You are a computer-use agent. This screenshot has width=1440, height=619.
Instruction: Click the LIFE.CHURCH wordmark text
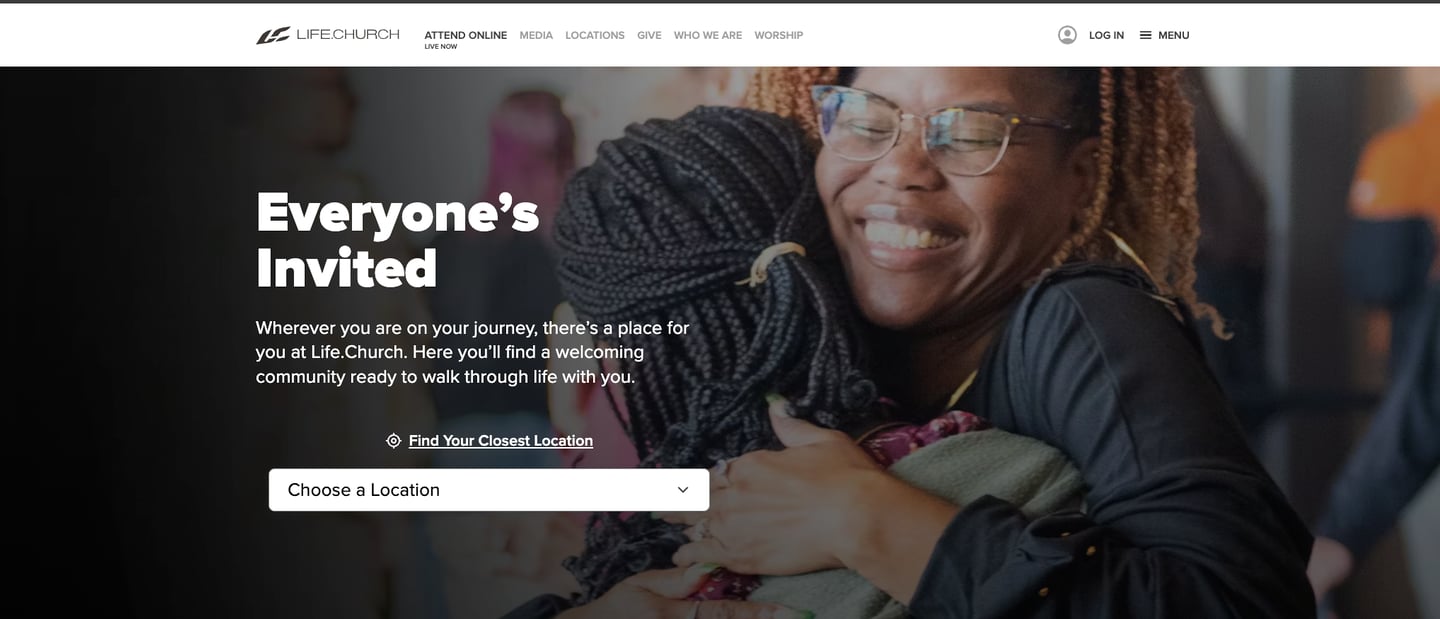tap(348, 35)
